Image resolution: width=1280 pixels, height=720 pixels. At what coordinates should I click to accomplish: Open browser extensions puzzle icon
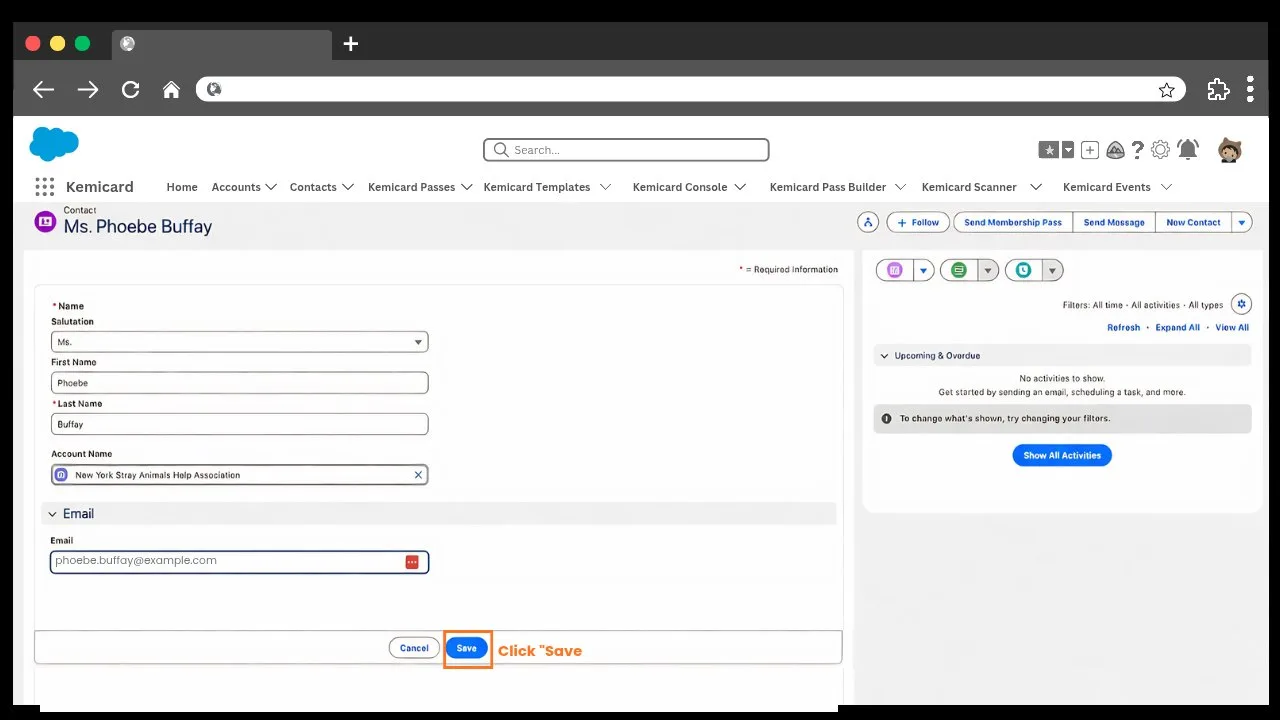tap(1218, 89)
